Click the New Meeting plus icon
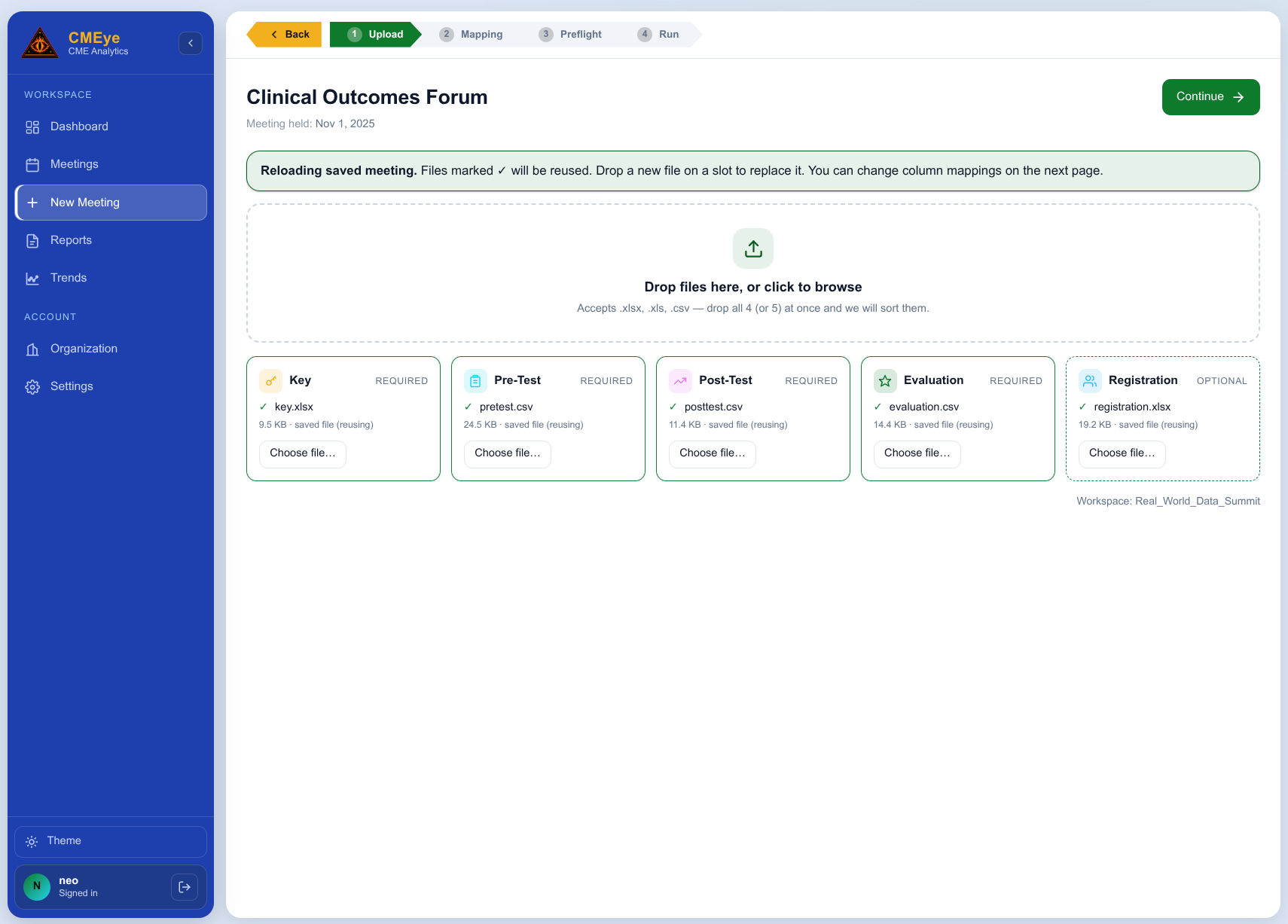This screenshot has height=924, width=1288. coord(32,203)
